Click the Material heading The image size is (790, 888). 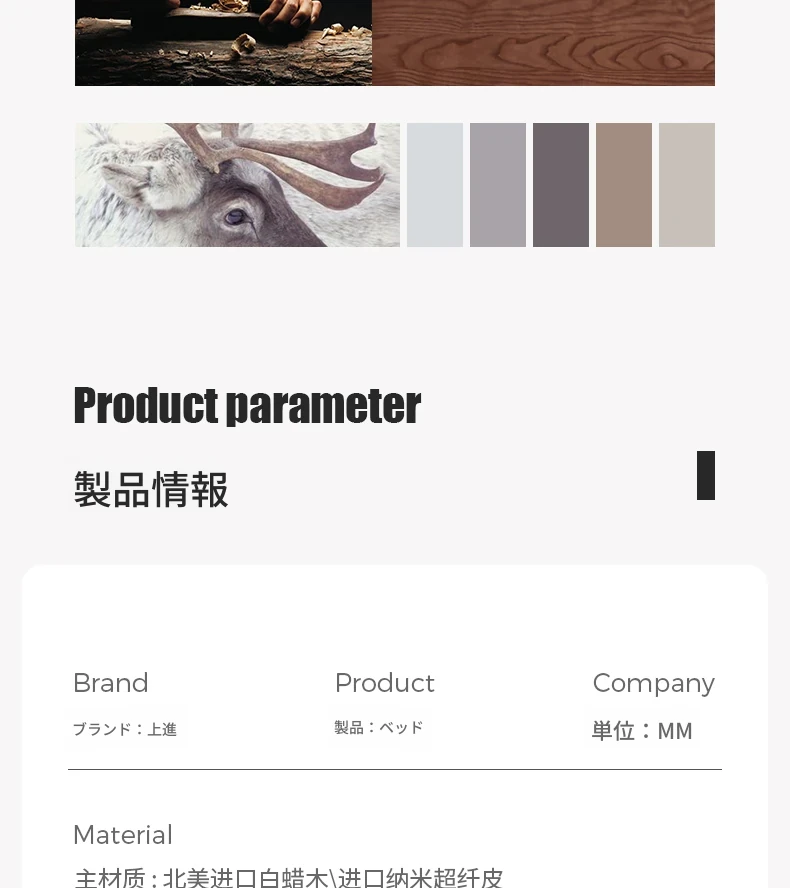click(x=123, y=835)
